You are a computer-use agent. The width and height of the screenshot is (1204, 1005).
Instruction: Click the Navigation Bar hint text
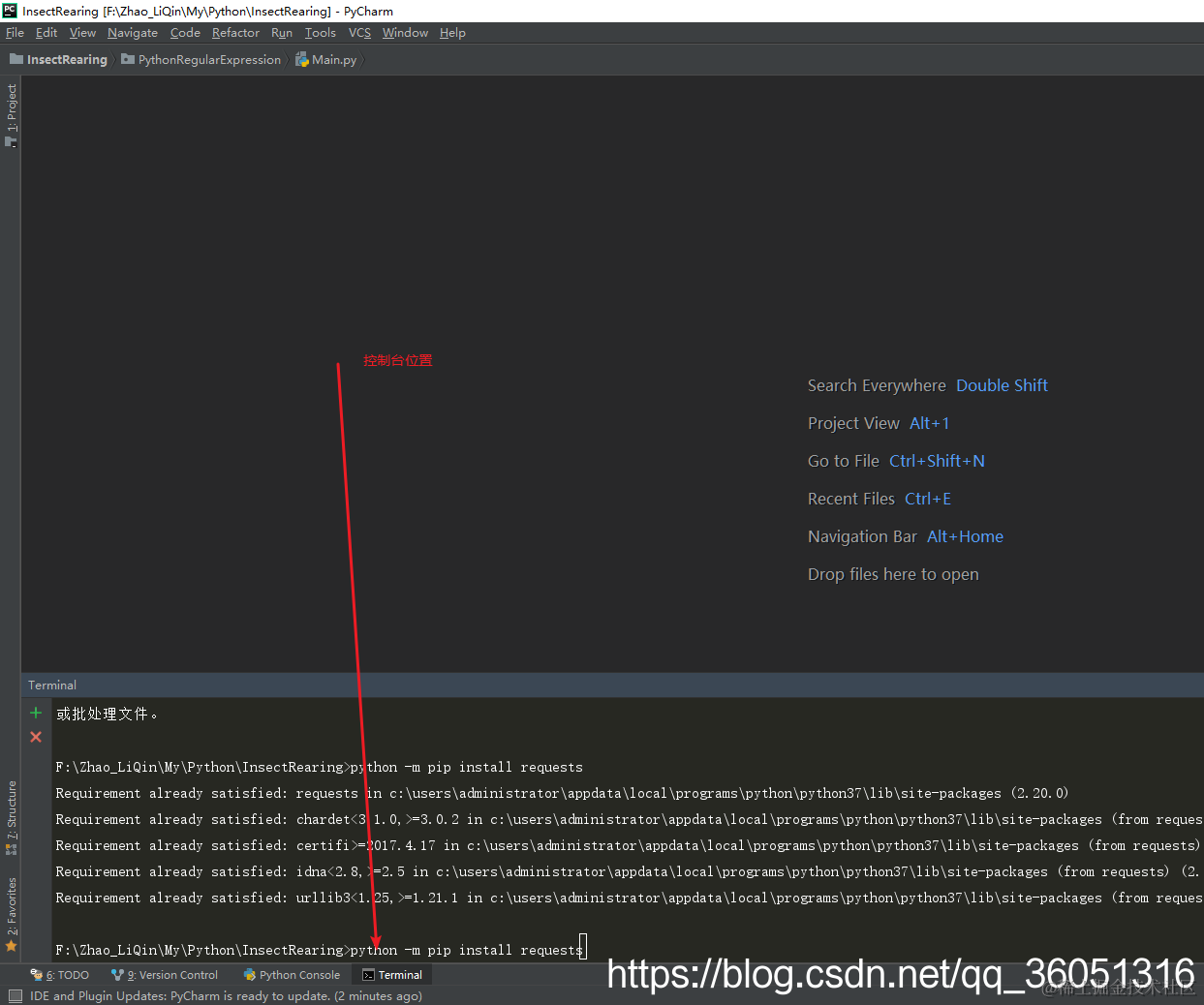(x=862, y=536)
